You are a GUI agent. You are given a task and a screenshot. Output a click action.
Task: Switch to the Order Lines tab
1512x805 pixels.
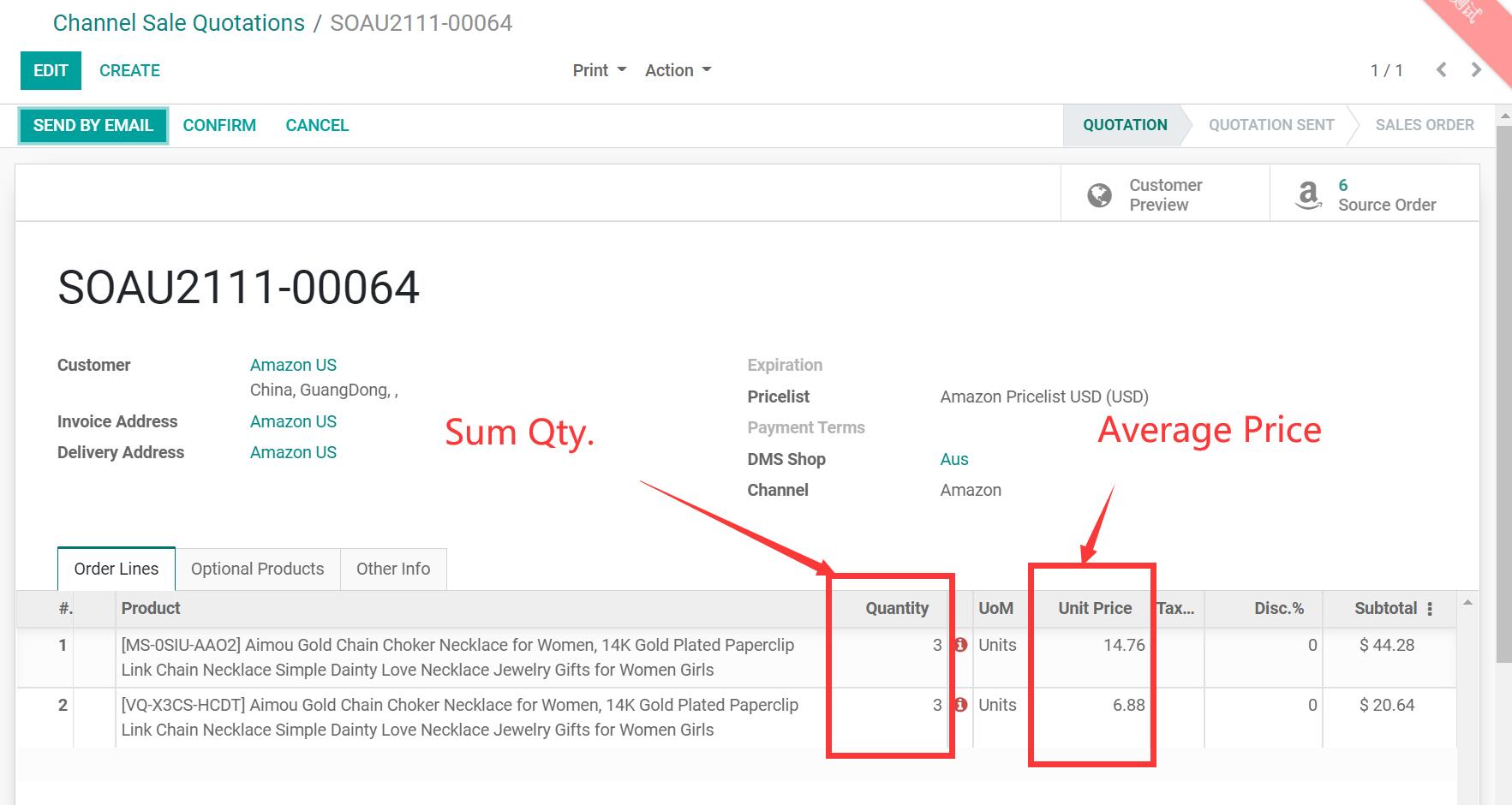click(x=117, y=569)
